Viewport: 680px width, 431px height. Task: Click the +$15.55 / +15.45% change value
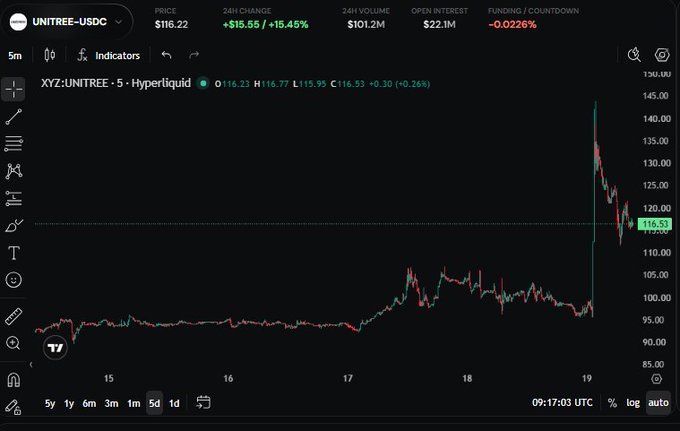(265, 24)
